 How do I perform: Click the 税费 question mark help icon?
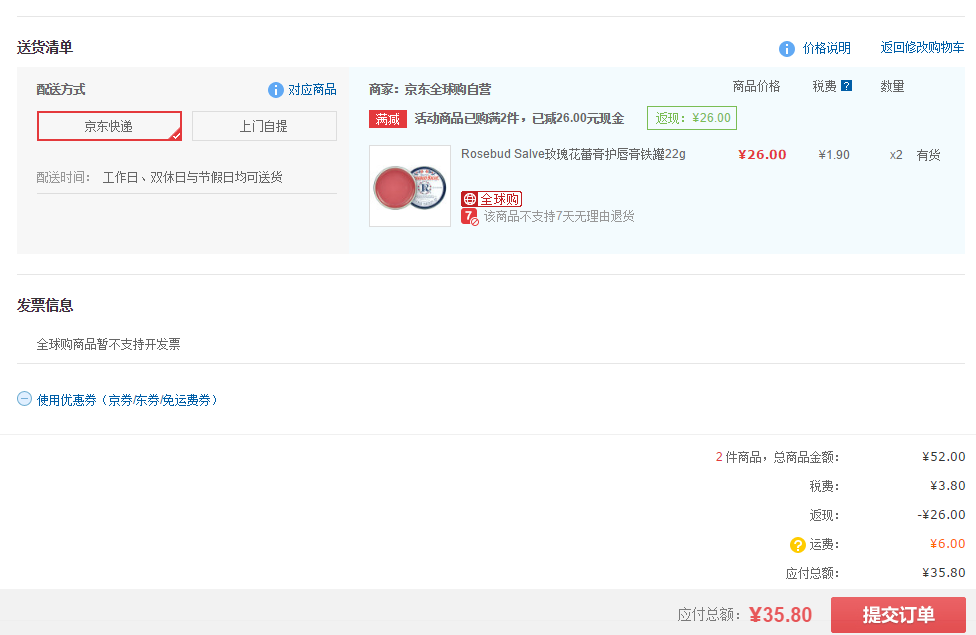pos(846,86)
